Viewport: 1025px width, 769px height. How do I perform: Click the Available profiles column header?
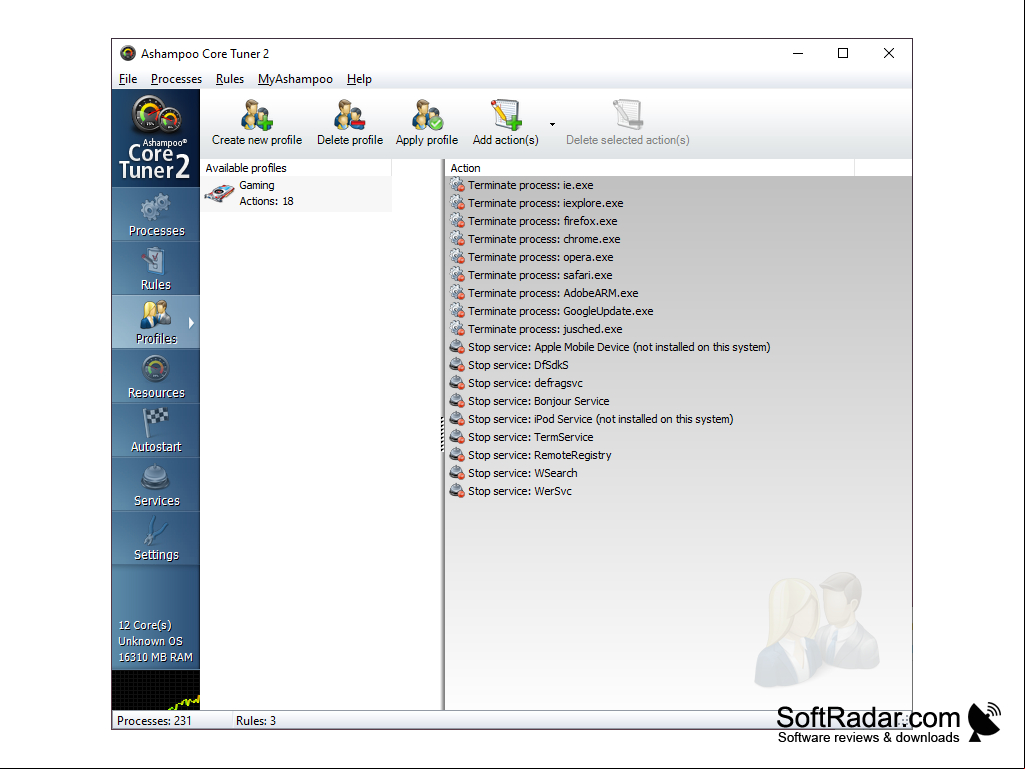(x=297, y=168)
